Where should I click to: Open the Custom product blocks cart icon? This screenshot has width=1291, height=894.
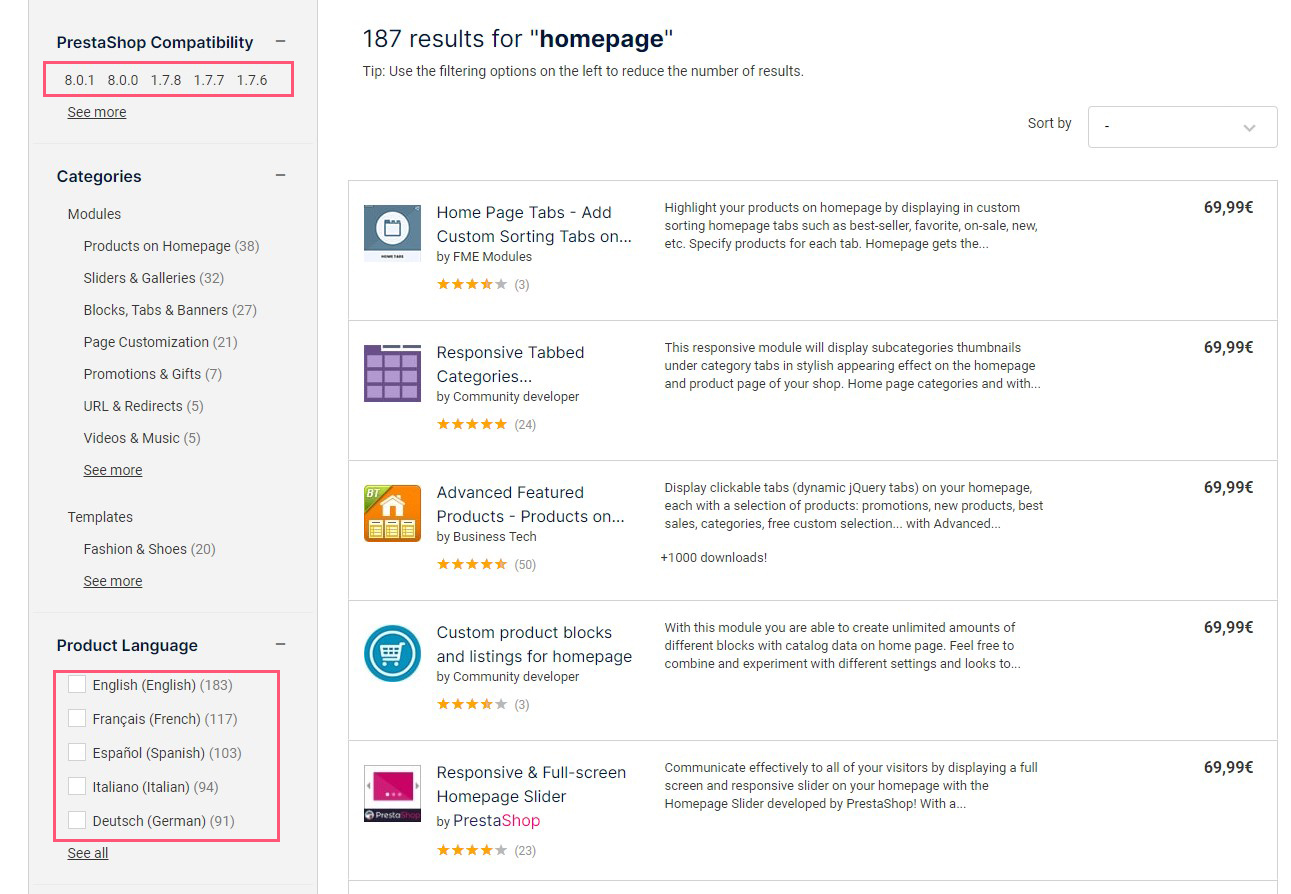[392, 653]
